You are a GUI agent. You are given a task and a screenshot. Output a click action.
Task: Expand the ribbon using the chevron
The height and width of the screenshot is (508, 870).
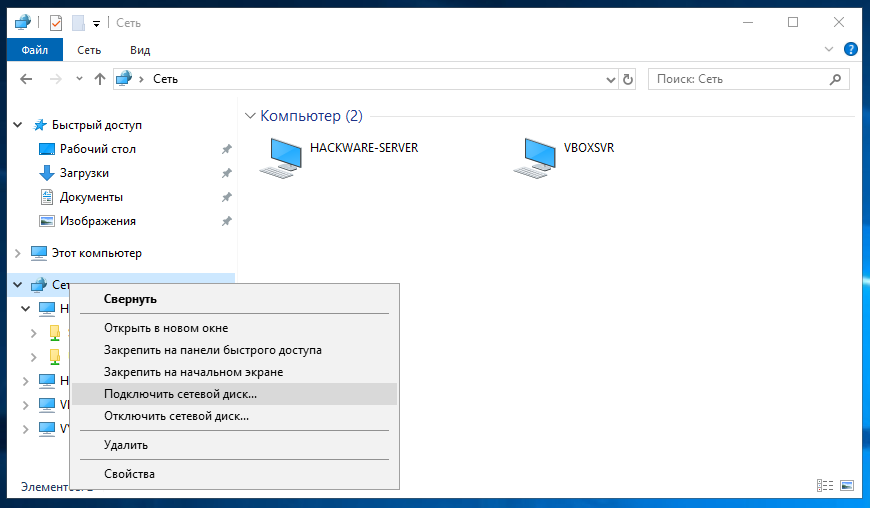click(828, 48)
